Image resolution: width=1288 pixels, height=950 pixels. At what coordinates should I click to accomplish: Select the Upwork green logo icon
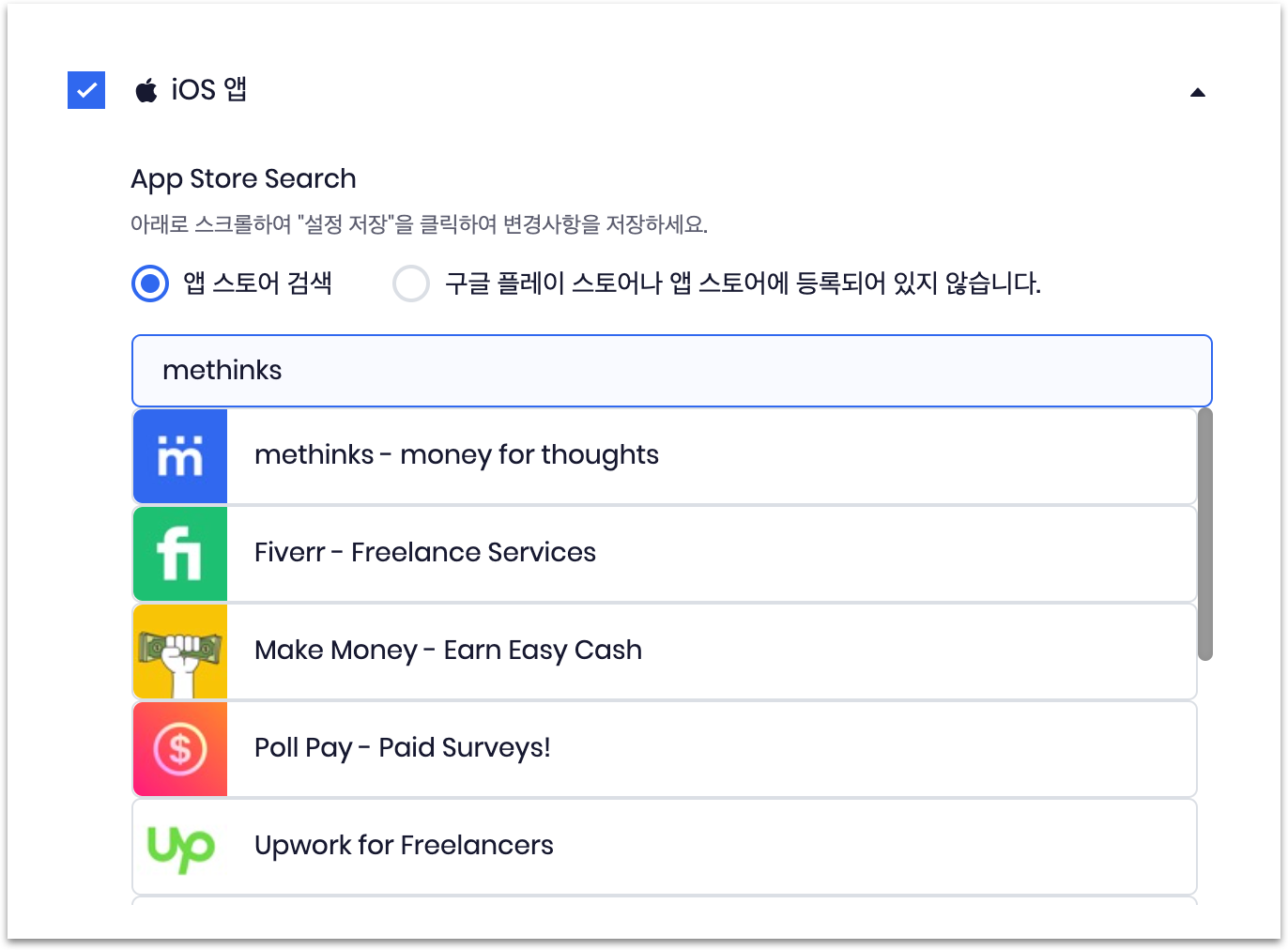pyautogui.click(x=179, y=846)
